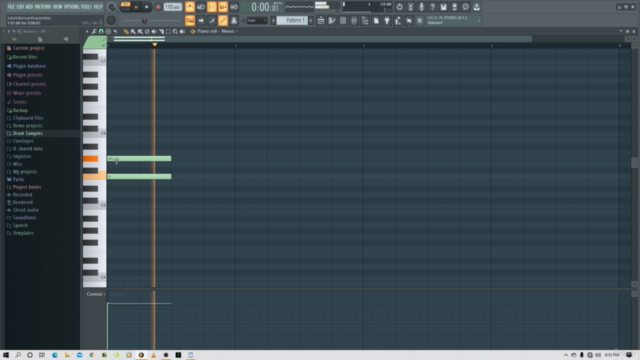Open the PATTERNS menu
Screen dimensions: 640x360
pyautogui.click(x=43, y=7)
